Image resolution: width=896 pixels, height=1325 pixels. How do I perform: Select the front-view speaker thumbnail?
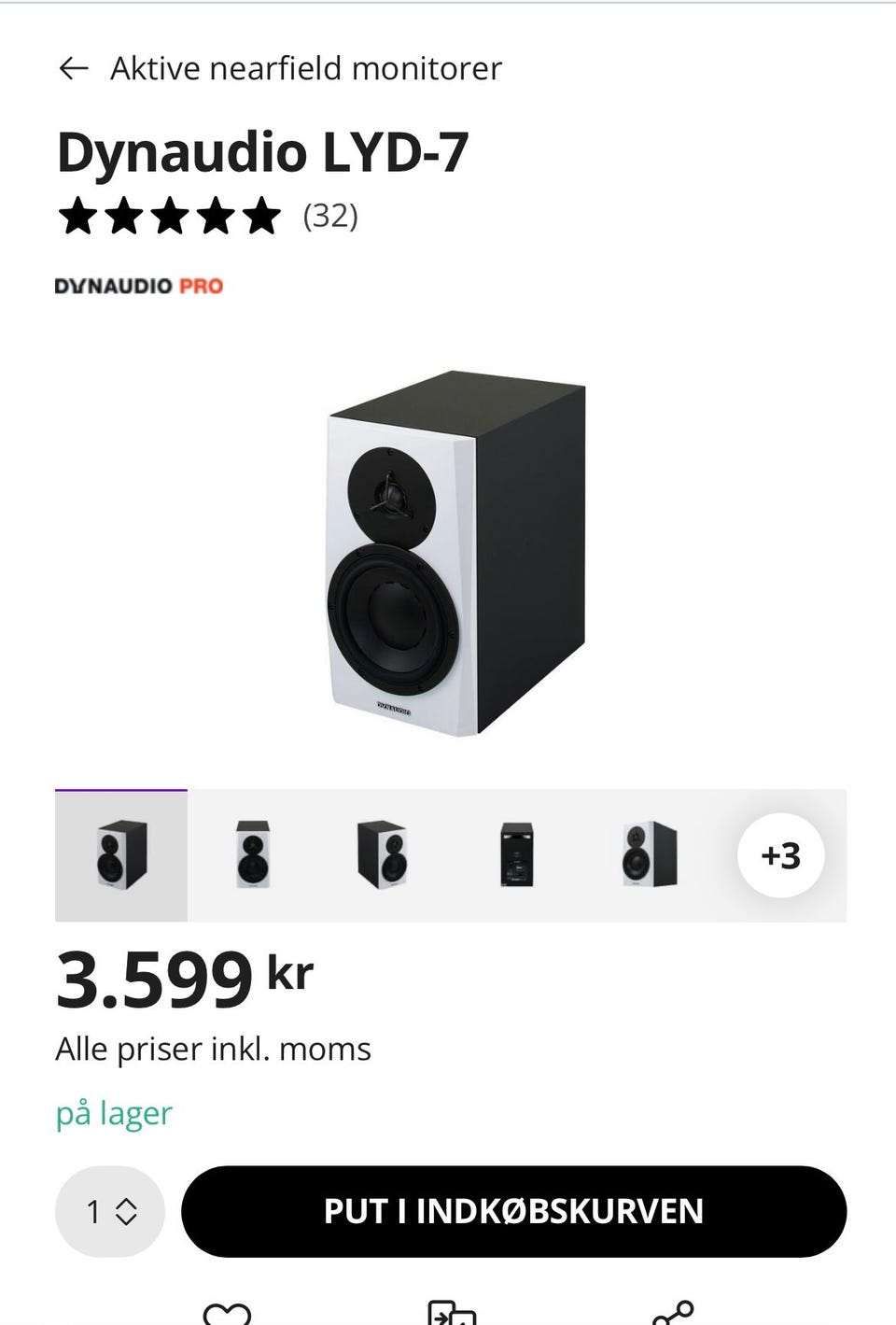coord(253,854)
